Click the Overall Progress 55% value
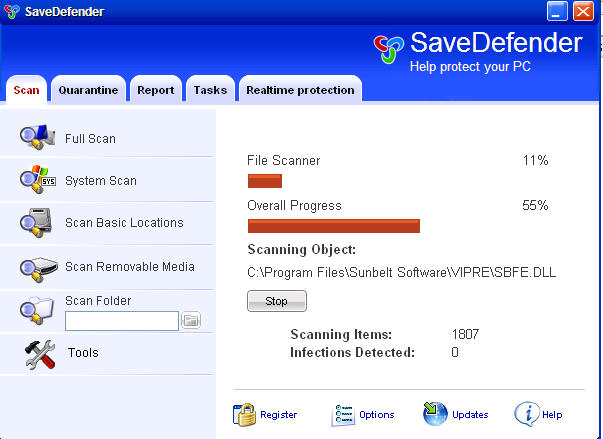Viewport: 603px width, 439px height. [x=535, y=205]
